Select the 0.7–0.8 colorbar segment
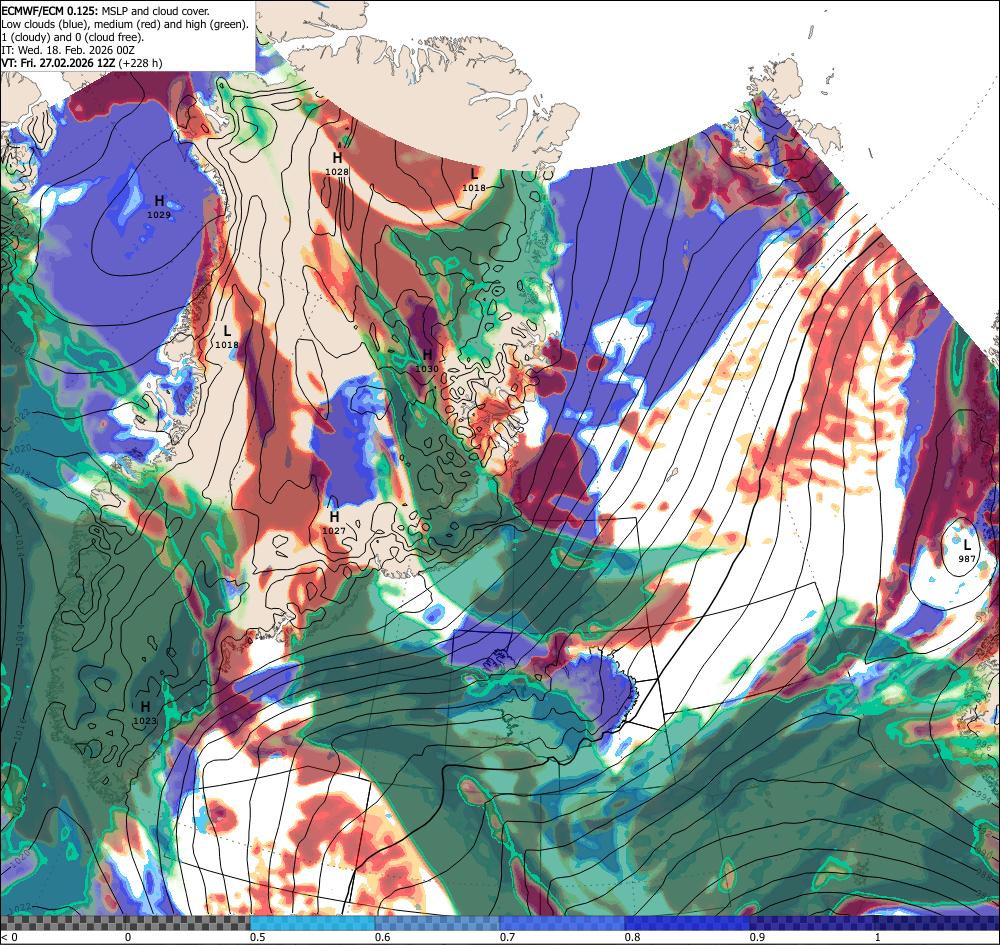The width and height of the screenshot is (1000, 945). point(562,923)
